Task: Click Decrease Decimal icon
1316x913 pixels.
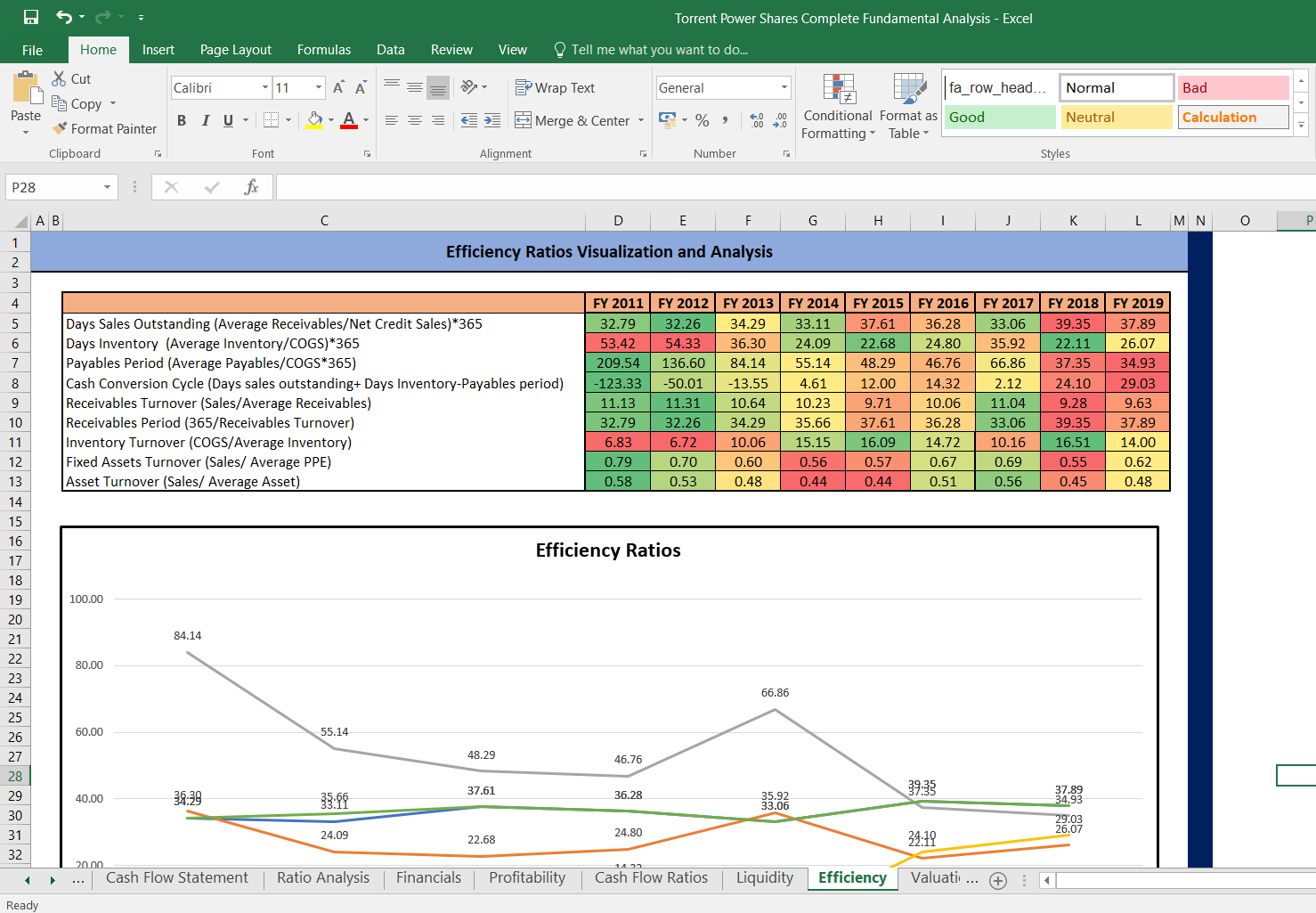Action: click(x=780, y=120)
